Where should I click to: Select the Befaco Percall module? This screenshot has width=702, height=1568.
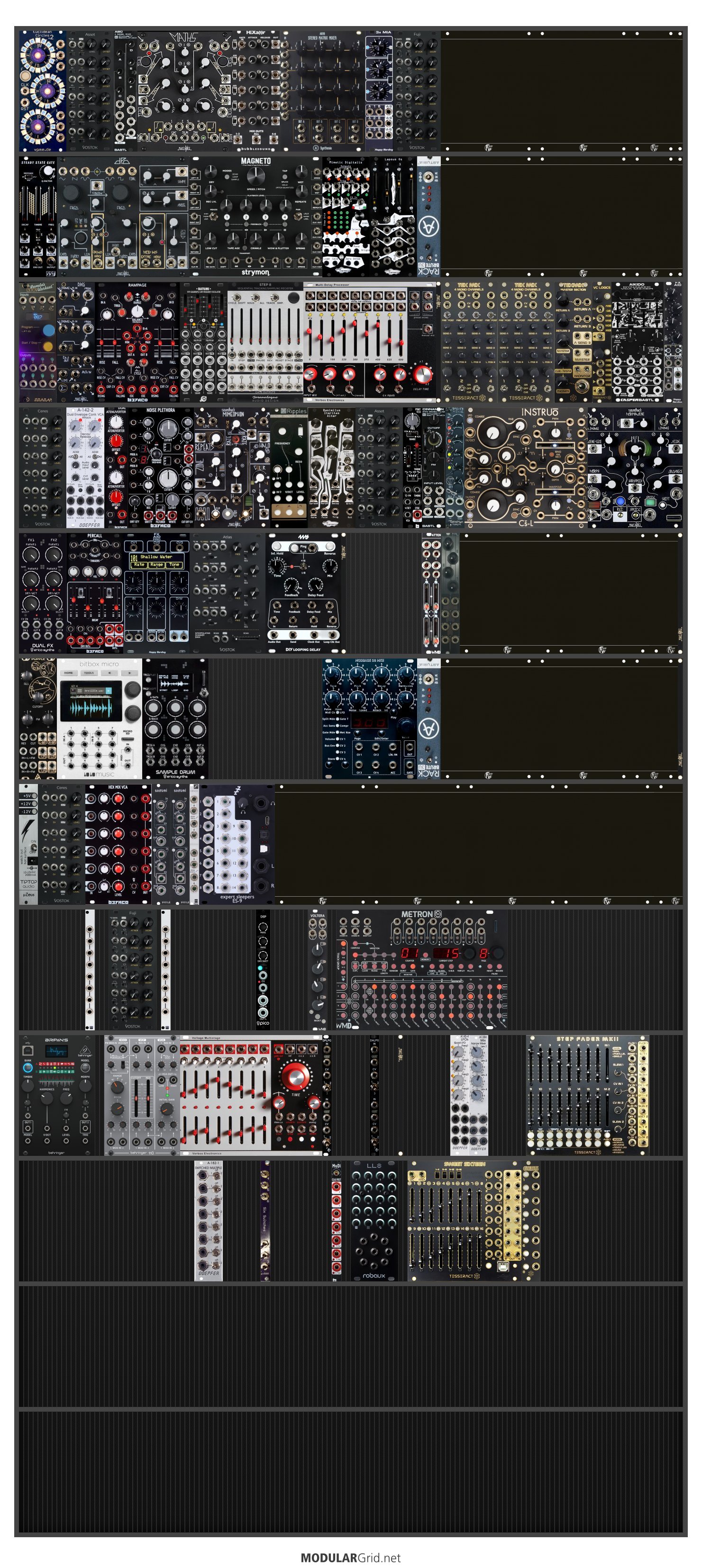(x=95, y=593)
